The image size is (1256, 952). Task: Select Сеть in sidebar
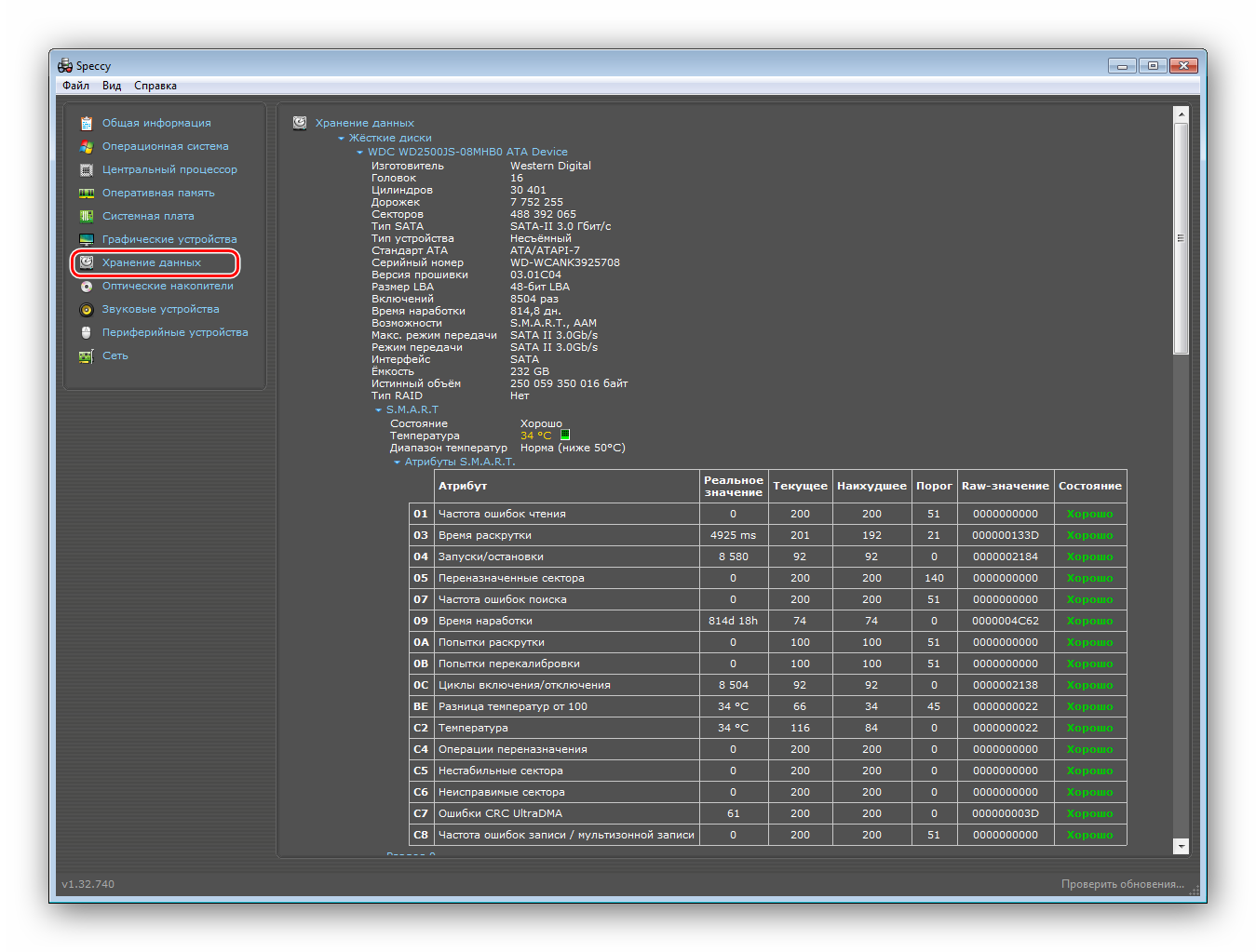click(x=115, y=355)
